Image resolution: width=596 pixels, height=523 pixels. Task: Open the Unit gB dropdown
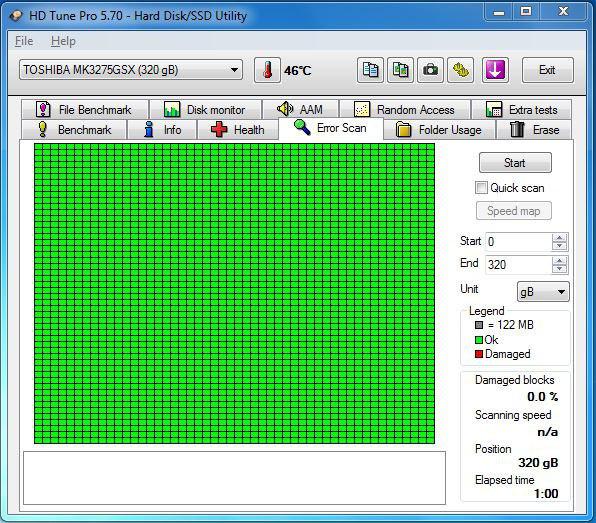[543, 292]
